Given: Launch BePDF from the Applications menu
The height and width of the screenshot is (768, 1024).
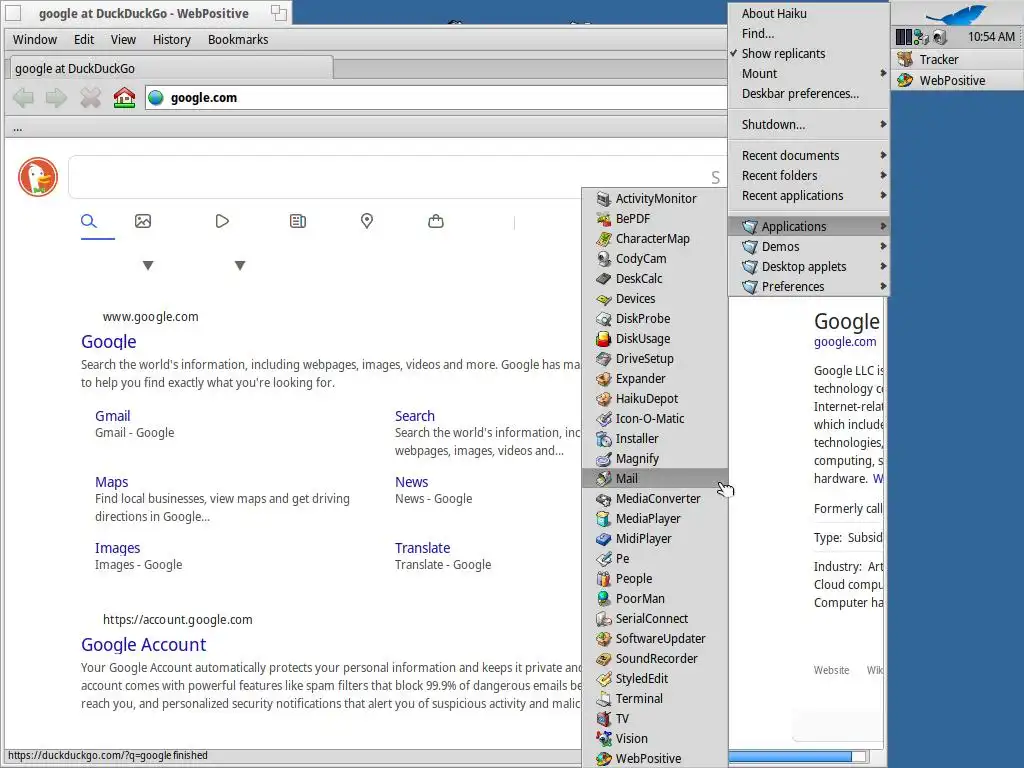Looking at the screenshot, I should [654, 219].
